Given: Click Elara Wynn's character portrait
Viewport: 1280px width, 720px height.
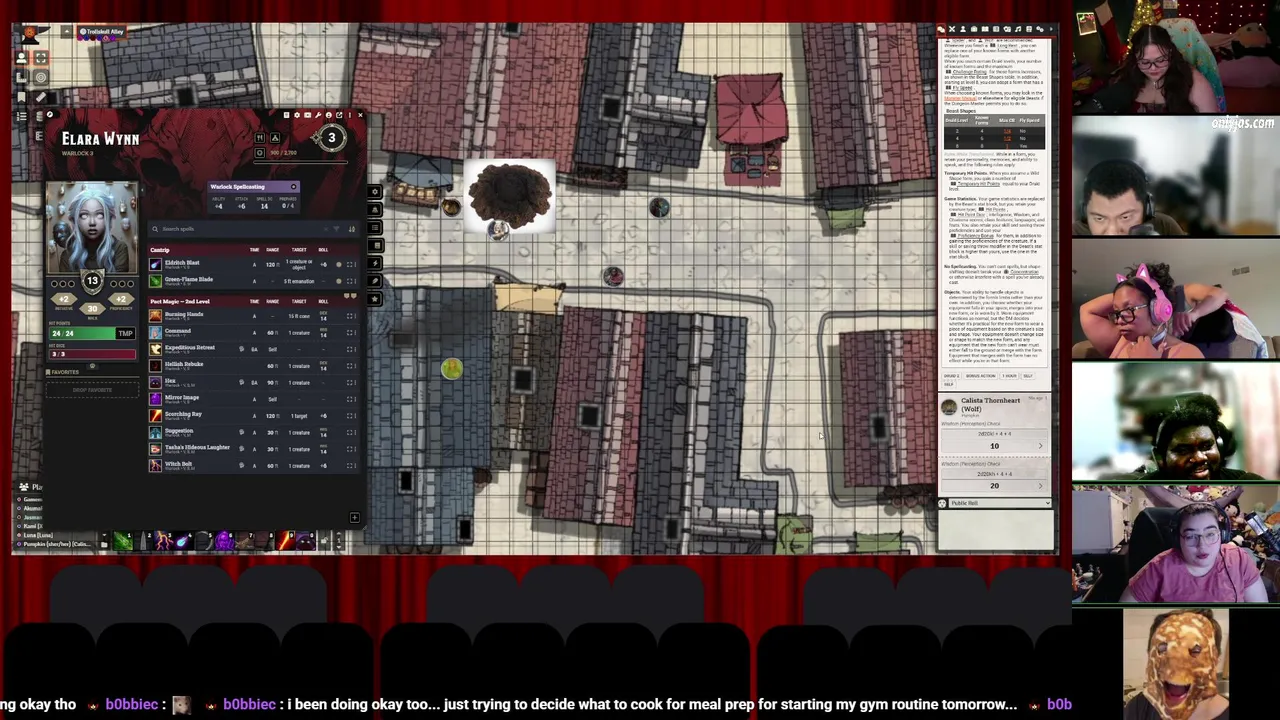Looking at the screenshot, I should [x=92, y=228].
